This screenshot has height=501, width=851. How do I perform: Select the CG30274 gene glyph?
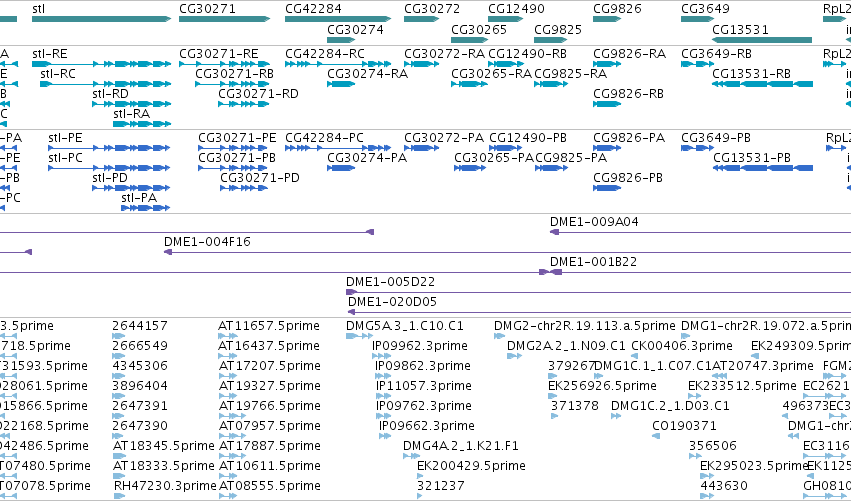(x=341, y=40)
